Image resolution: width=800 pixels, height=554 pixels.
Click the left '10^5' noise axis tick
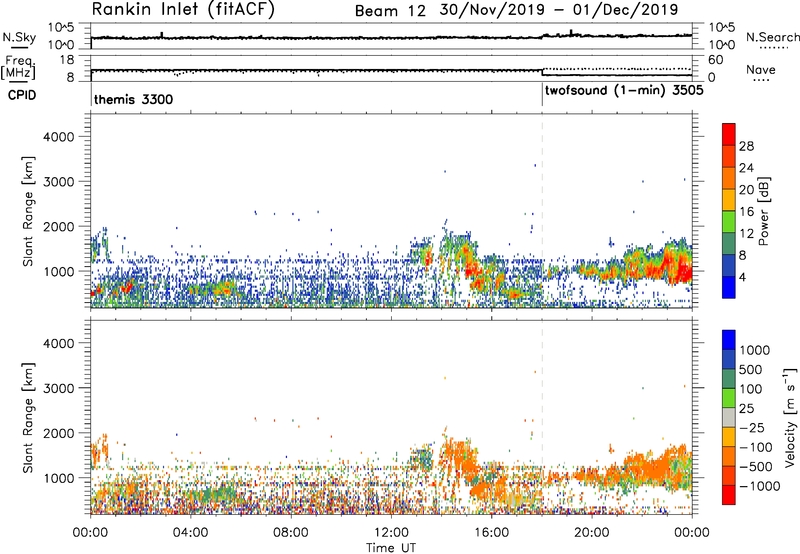coord(61,28)
